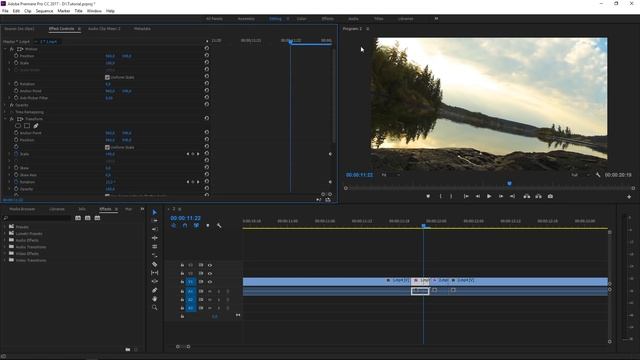Click the Mark Out bracket icon
The image size is (640, 360).
pyautogui.click(x=451, y=196)
